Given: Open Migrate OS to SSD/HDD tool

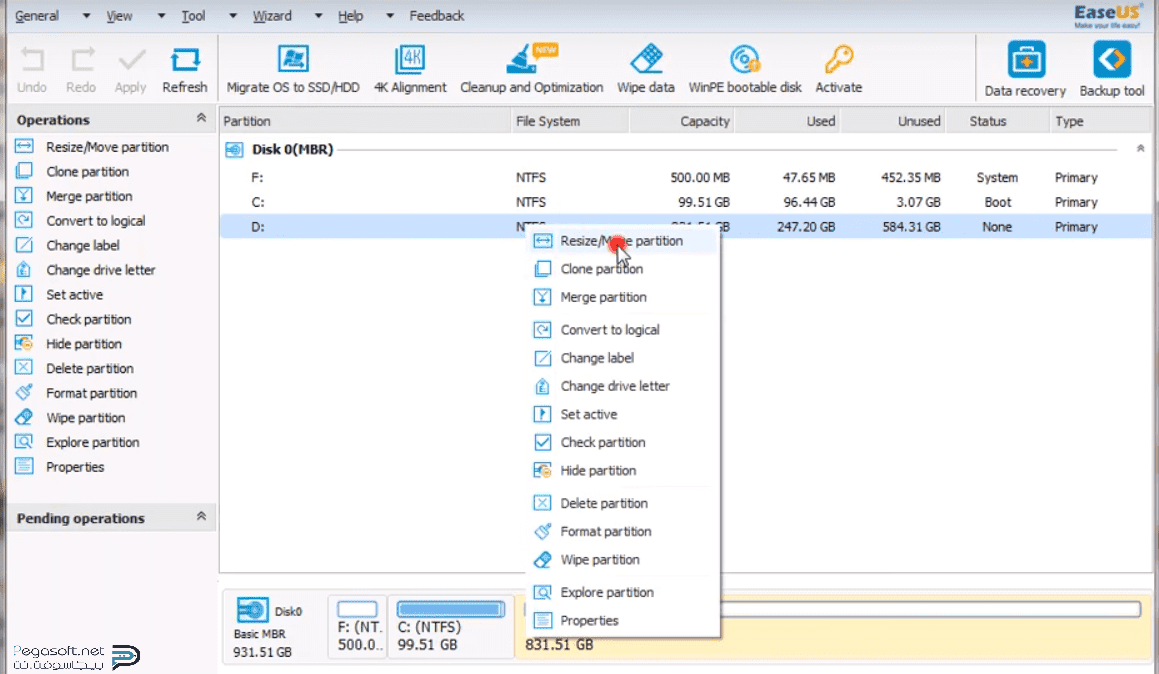Looking at the screenshot, I should pos(293,70).
